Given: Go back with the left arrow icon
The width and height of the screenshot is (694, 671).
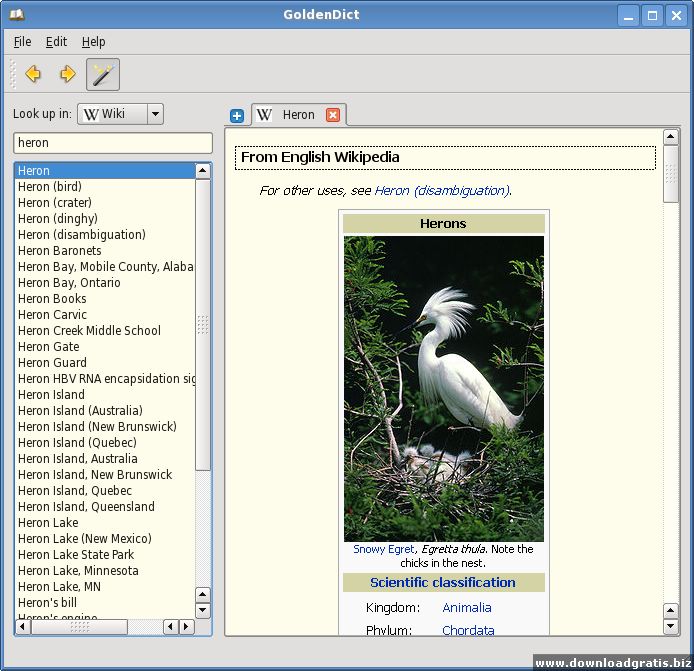Looking at the screenshot, I should [33, 74].
